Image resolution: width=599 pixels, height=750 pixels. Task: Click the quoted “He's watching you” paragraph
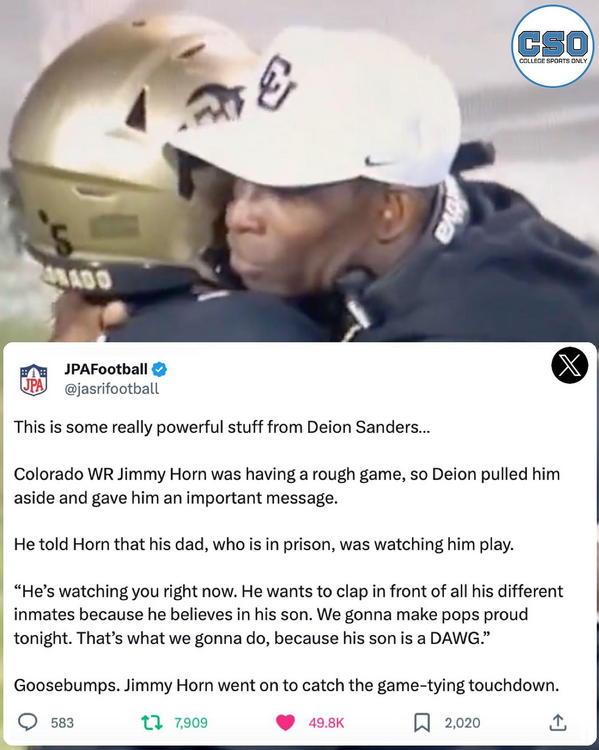[288, 615]
